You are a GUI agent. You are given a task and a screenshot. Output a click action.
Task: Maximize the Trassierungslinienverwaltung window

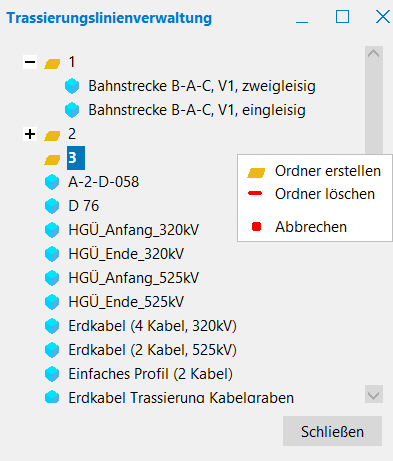[x=342, y=17]
